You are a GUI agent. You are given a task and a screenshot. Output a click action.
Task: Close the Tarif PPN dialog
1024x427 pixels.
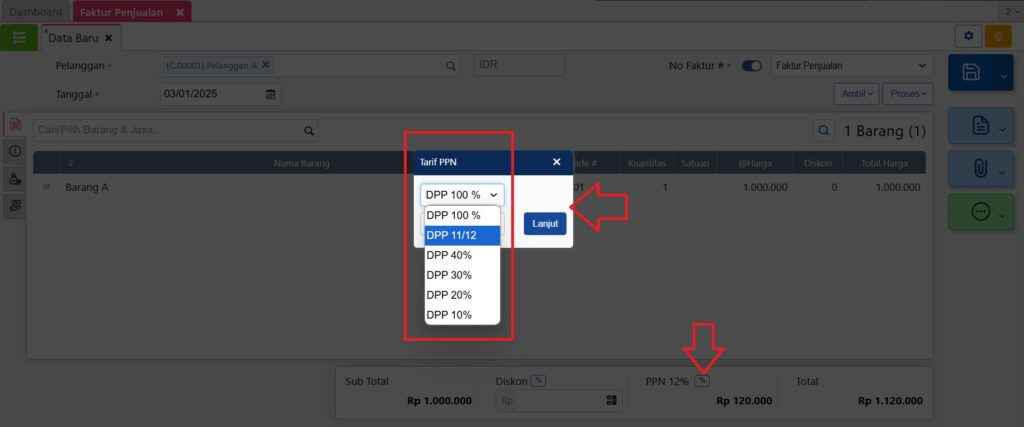click(x=557, y=162)
